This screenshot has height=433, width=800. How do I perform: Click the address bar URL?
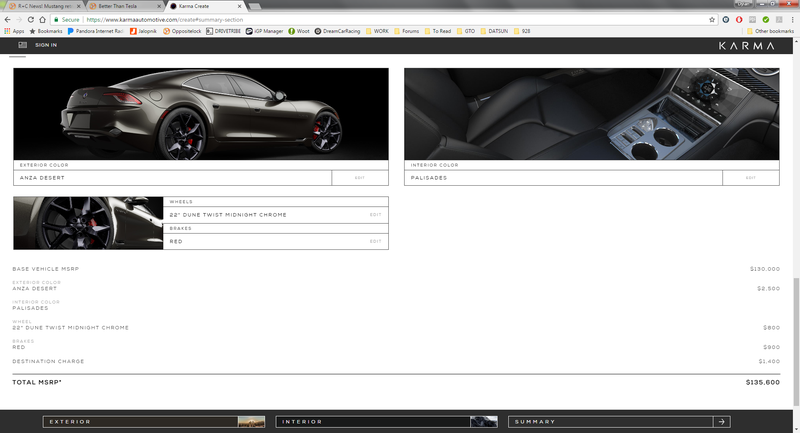(164, 19)
